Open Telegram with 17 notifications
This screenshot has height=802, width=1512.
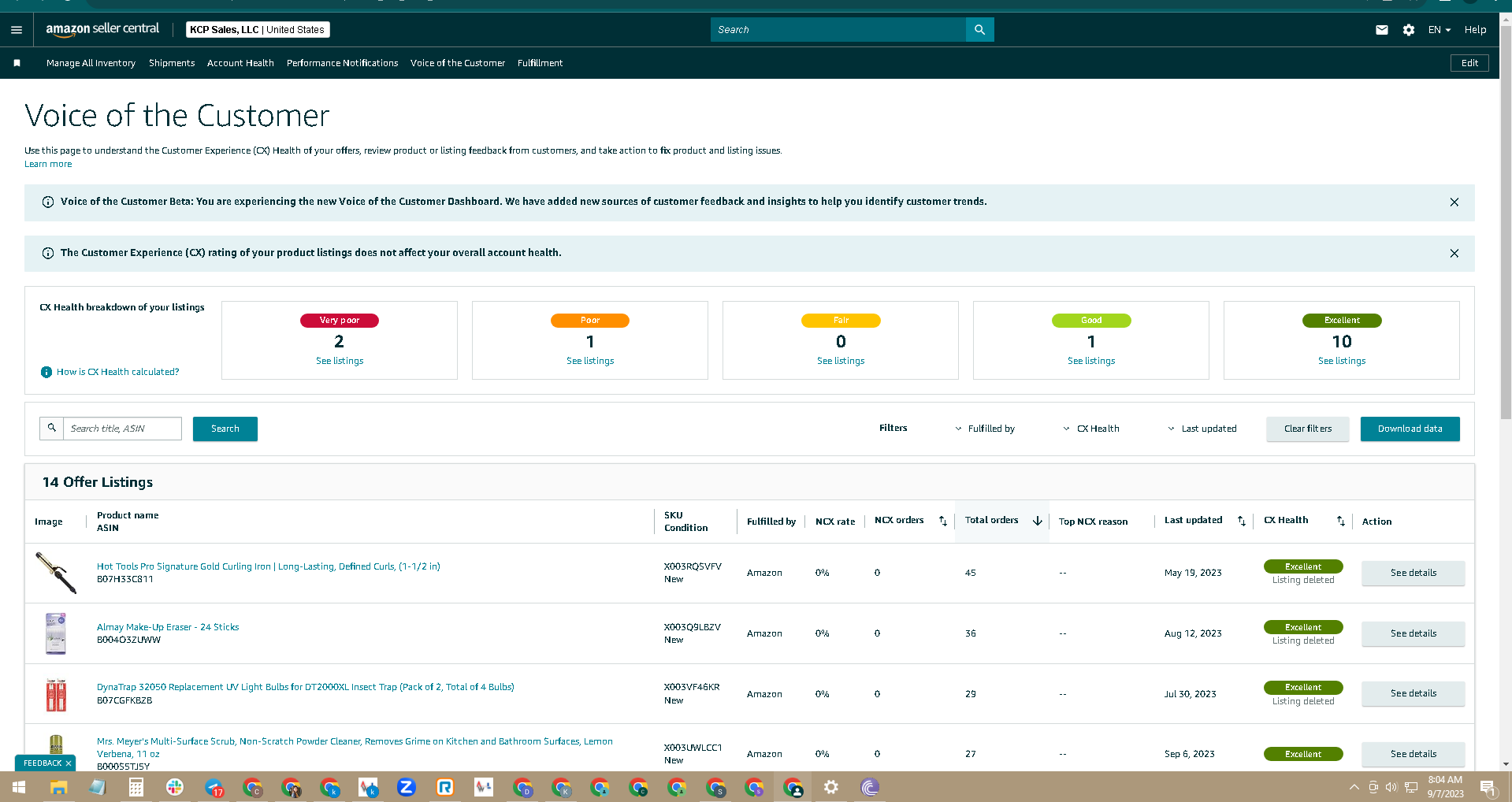click(x=214, y=787)
